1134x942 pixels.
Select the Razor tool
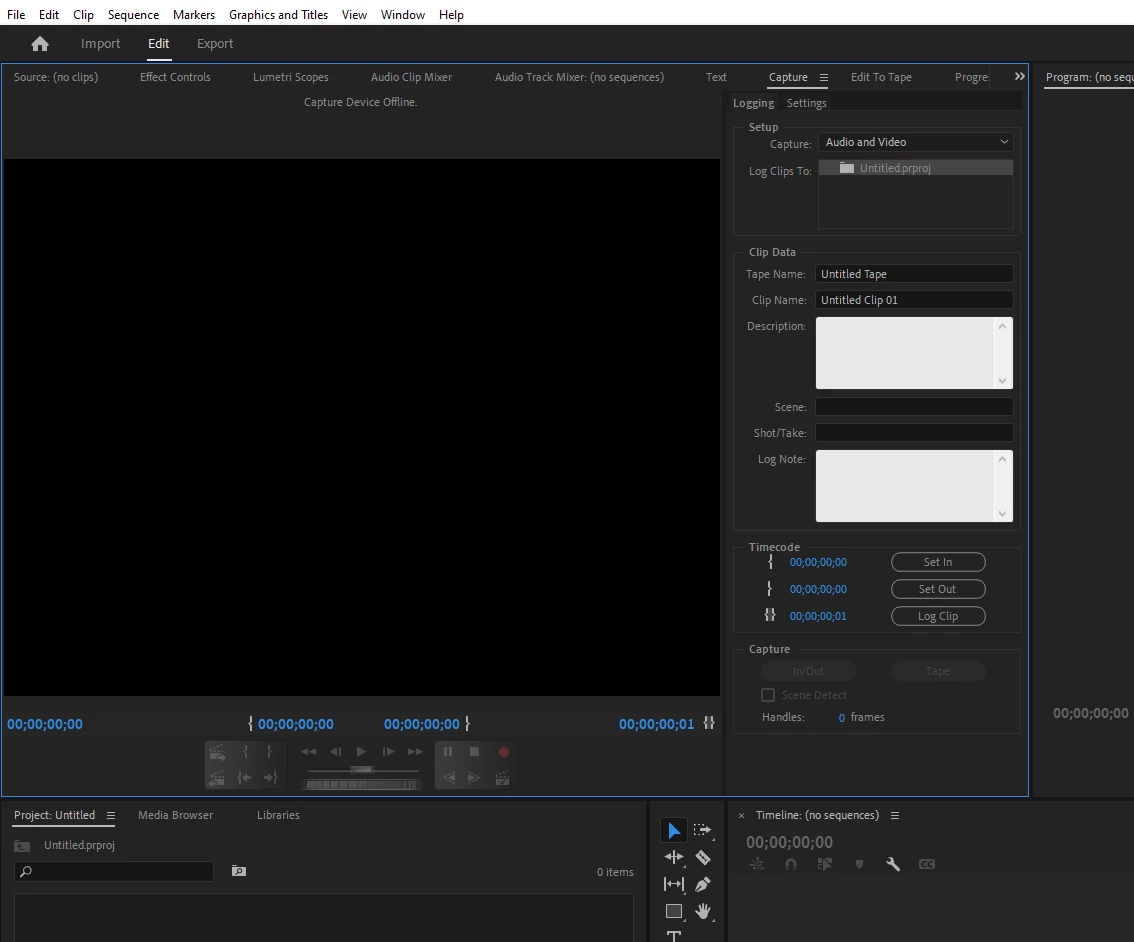(702, 857)
